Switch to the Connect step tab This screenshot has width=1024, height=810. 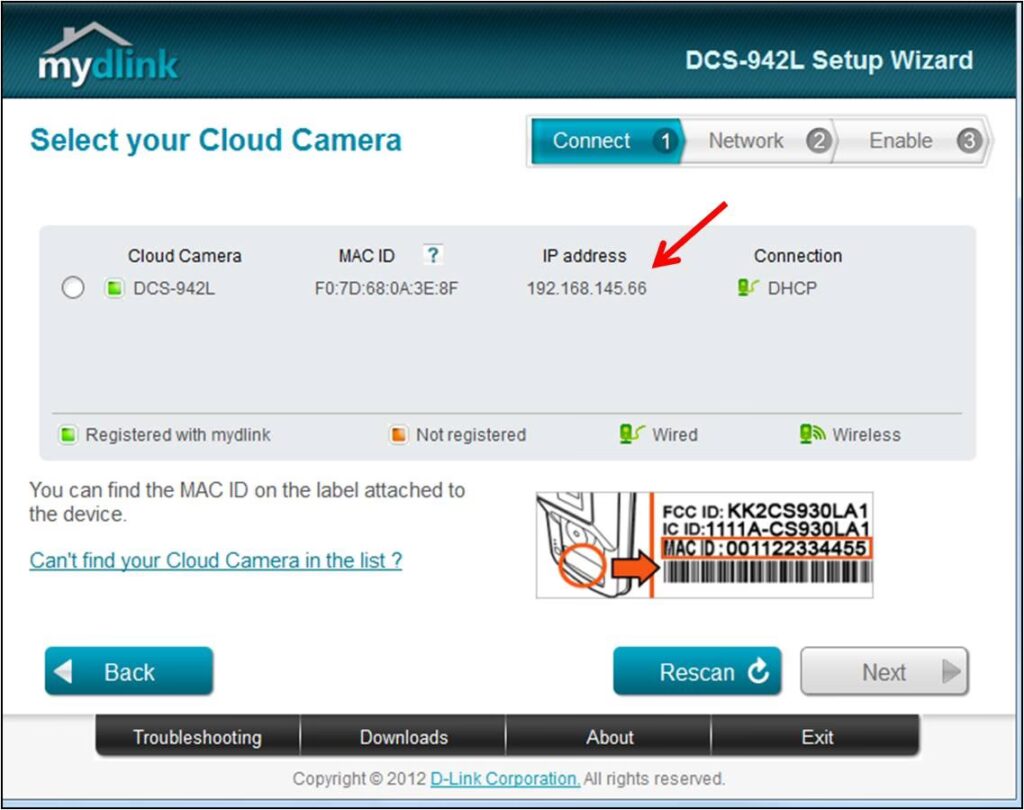point(605,141)
